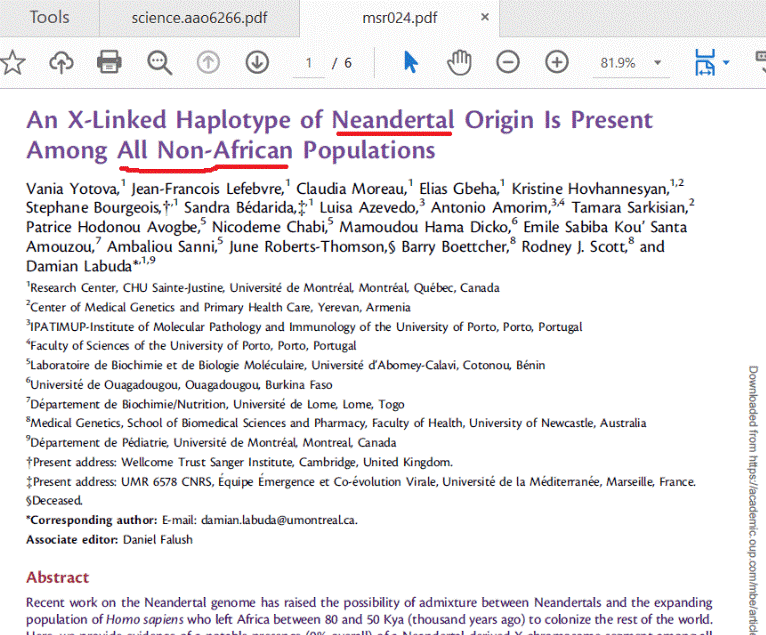The image size is (766, 635).
Task: Open the 81.9% zoom level dropdown
Action: [631, 63]
